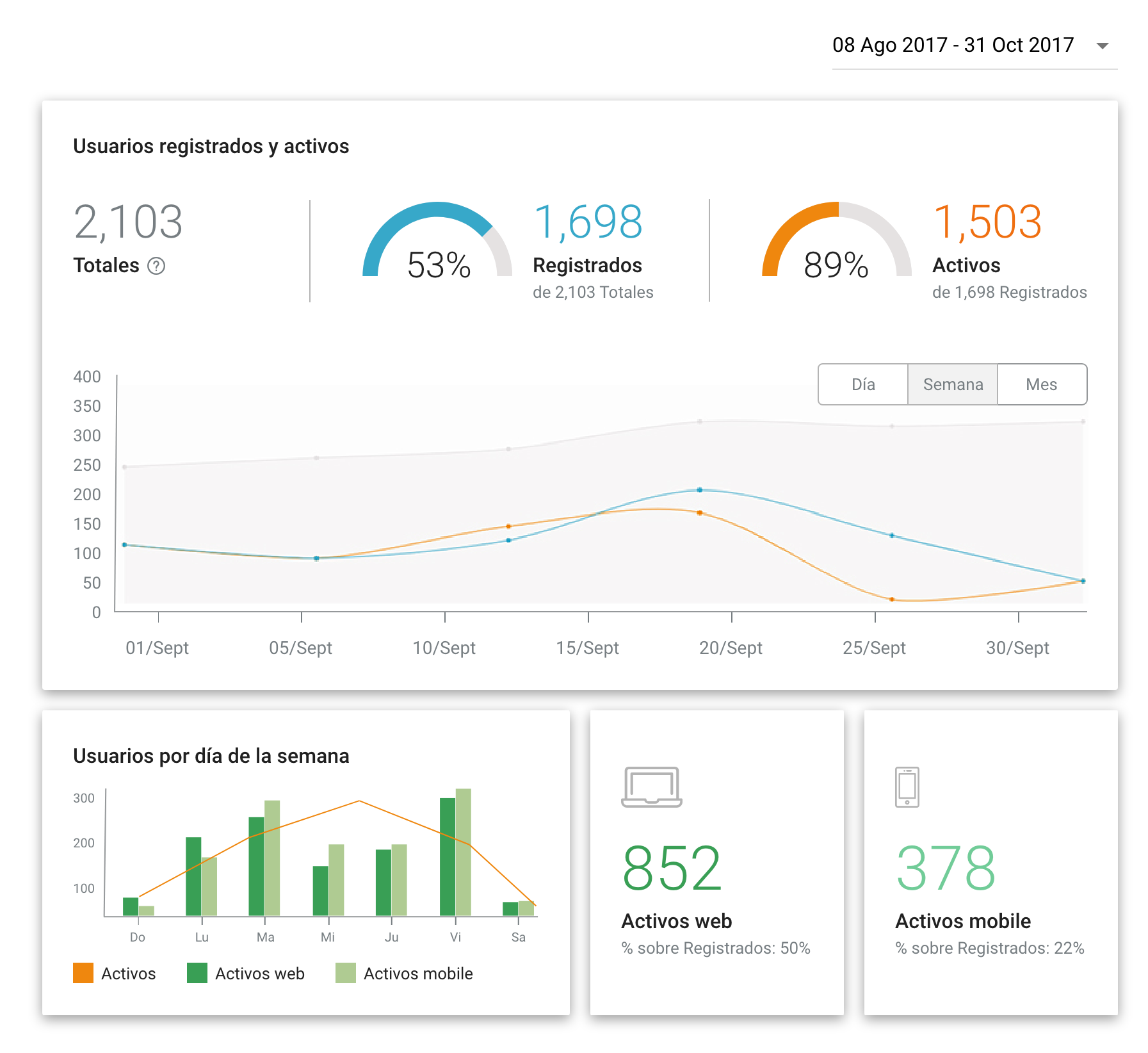Switch chart view to Día
Image resolution: width=1148 pixels, height=1053 pixels.
point(862,384)
